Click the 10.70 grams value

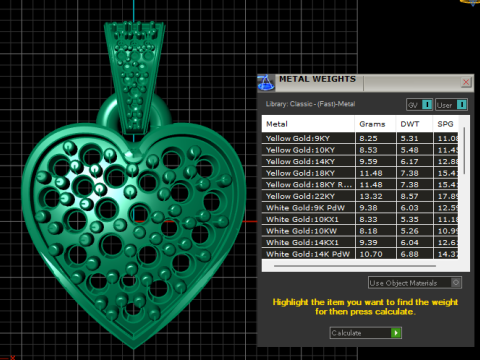(371, 254)
